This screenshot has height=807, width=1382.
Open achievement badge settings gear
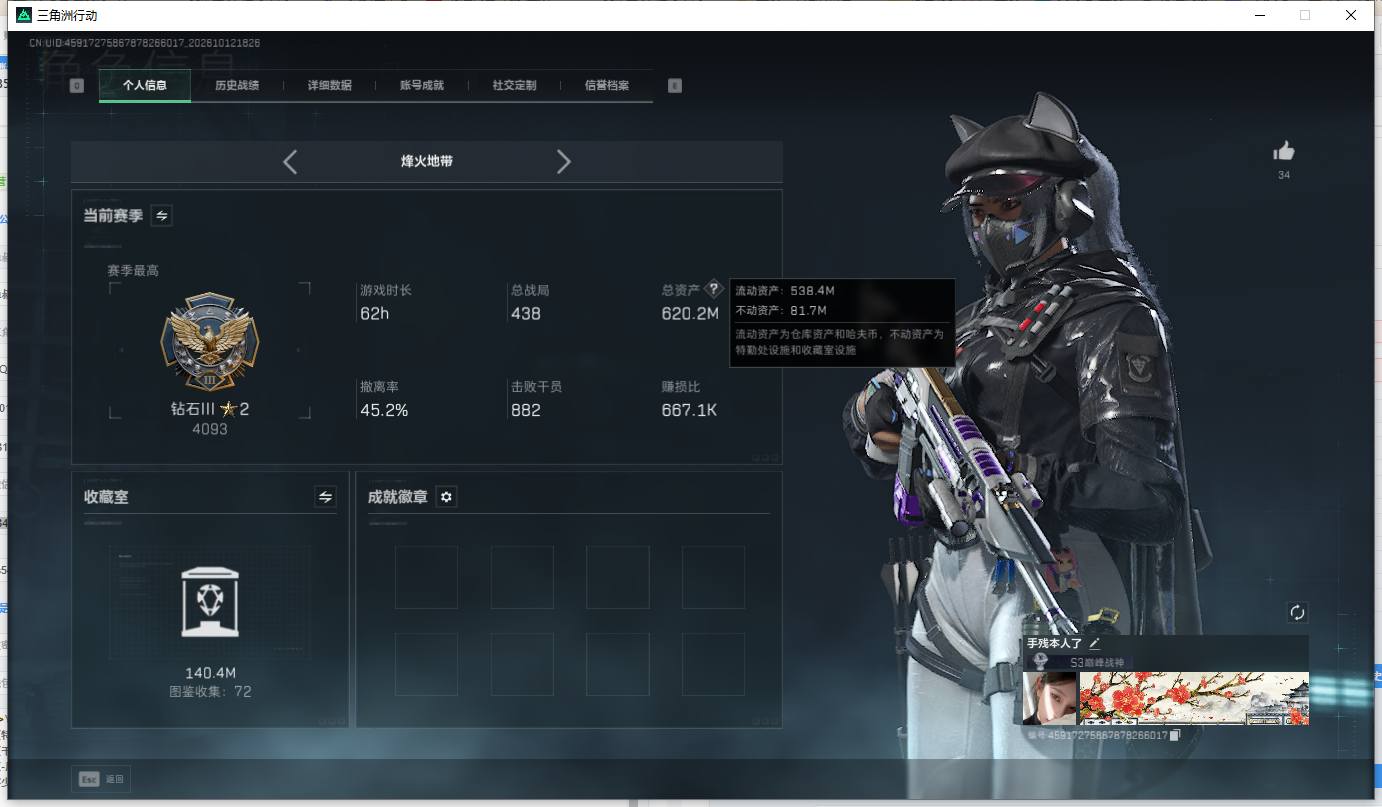(x=446, y=497)
